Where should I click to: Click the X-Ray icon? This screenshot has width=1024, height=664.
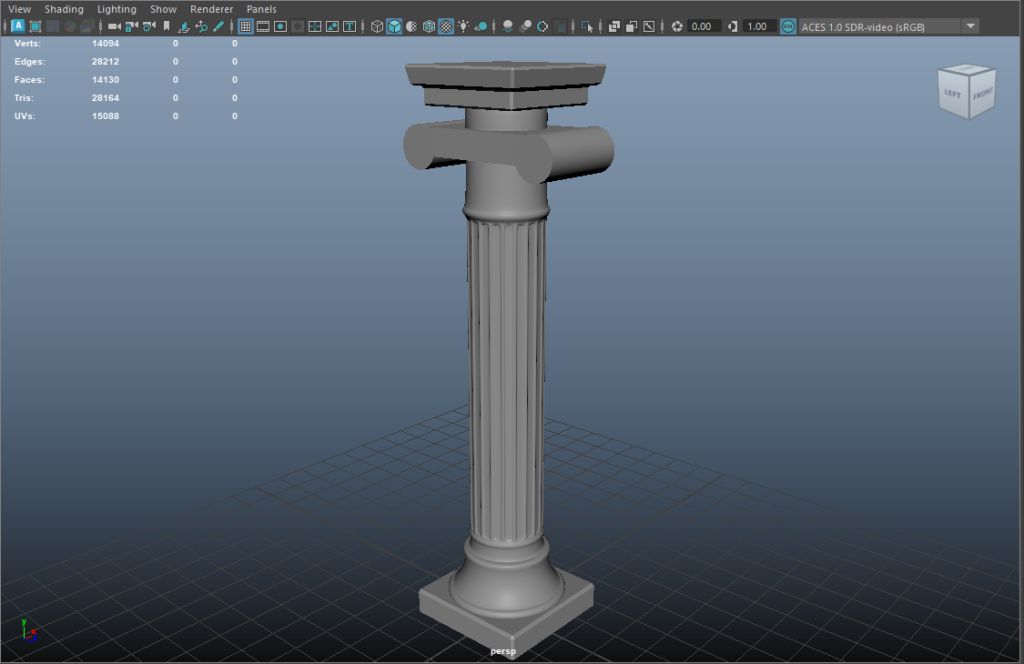[614, 26]
